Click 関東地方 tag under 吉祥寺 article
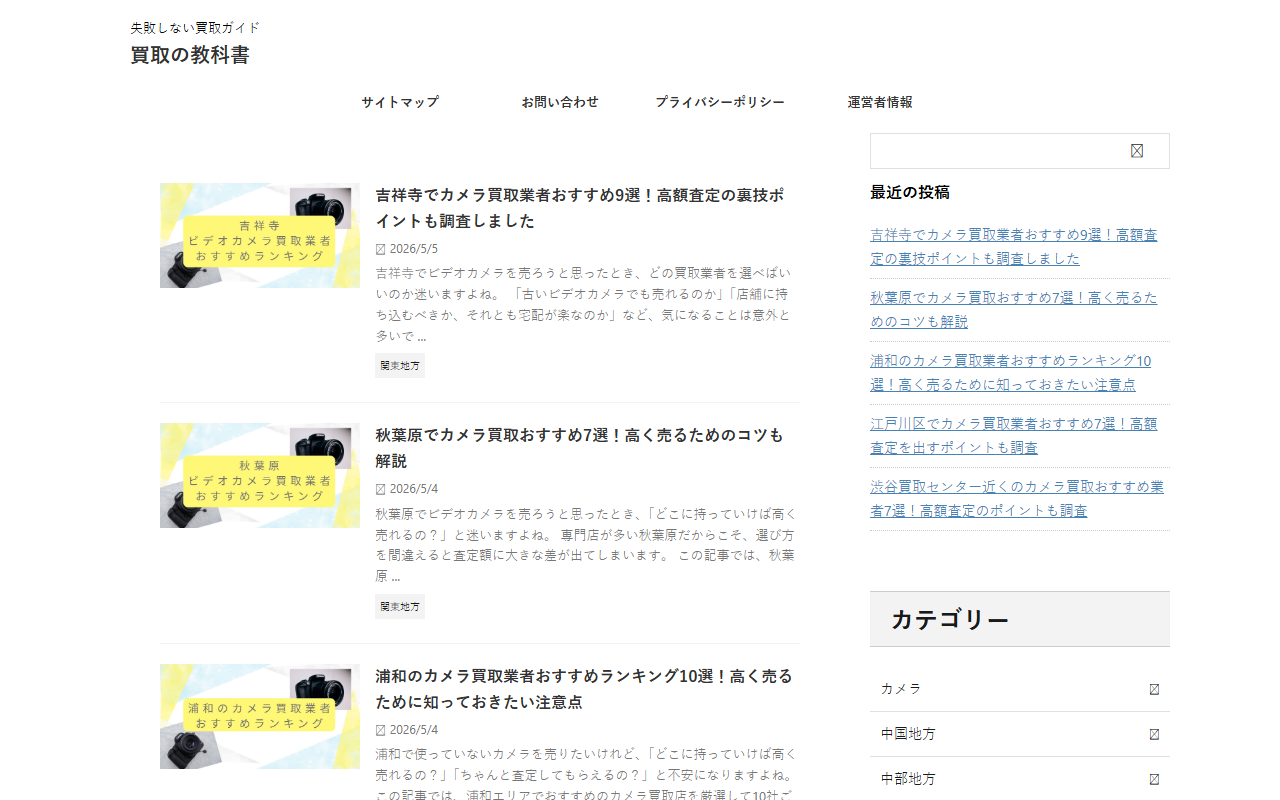 [400, 365]
